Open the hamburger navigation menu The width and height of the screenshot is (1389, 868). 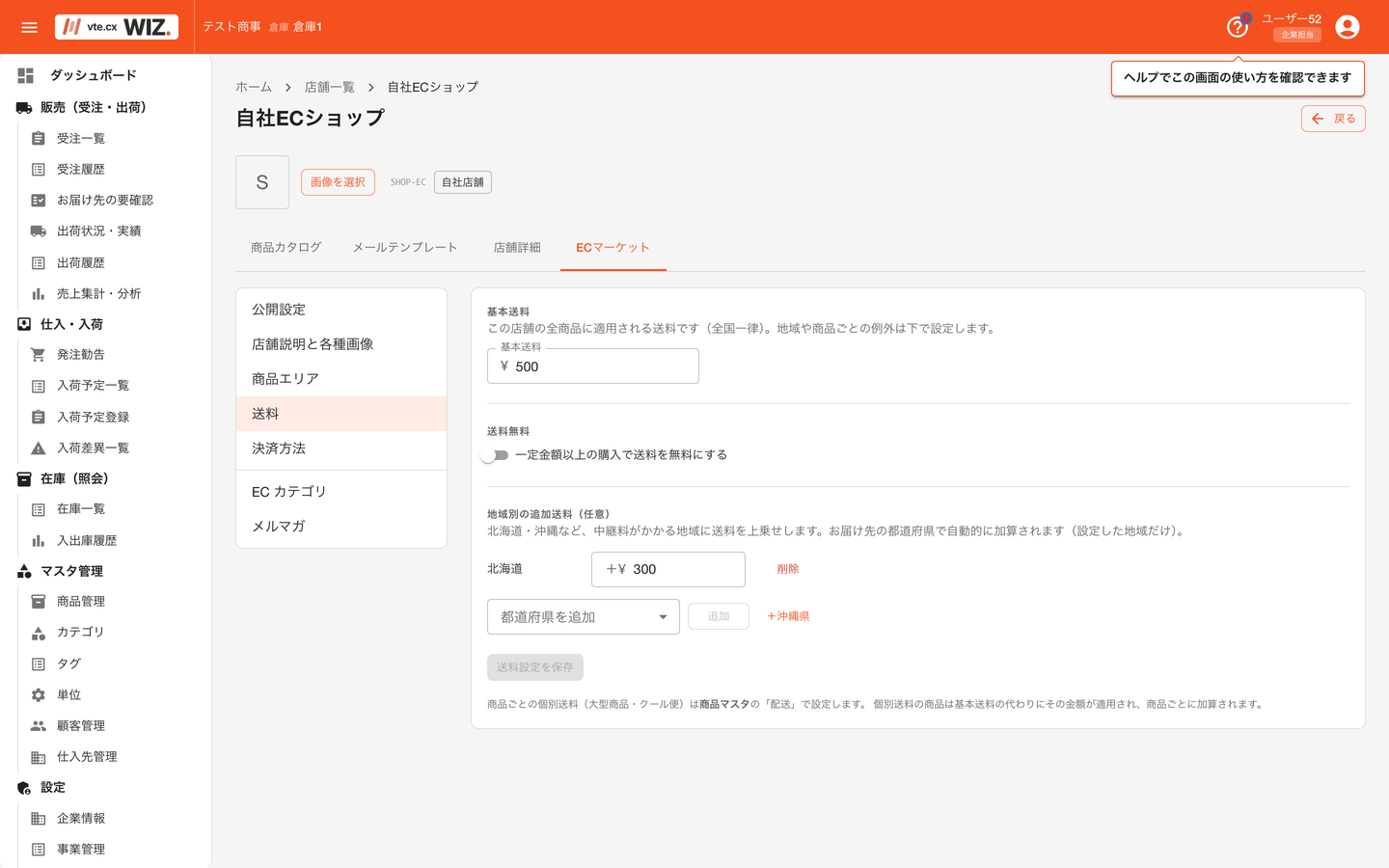[29, 27]
